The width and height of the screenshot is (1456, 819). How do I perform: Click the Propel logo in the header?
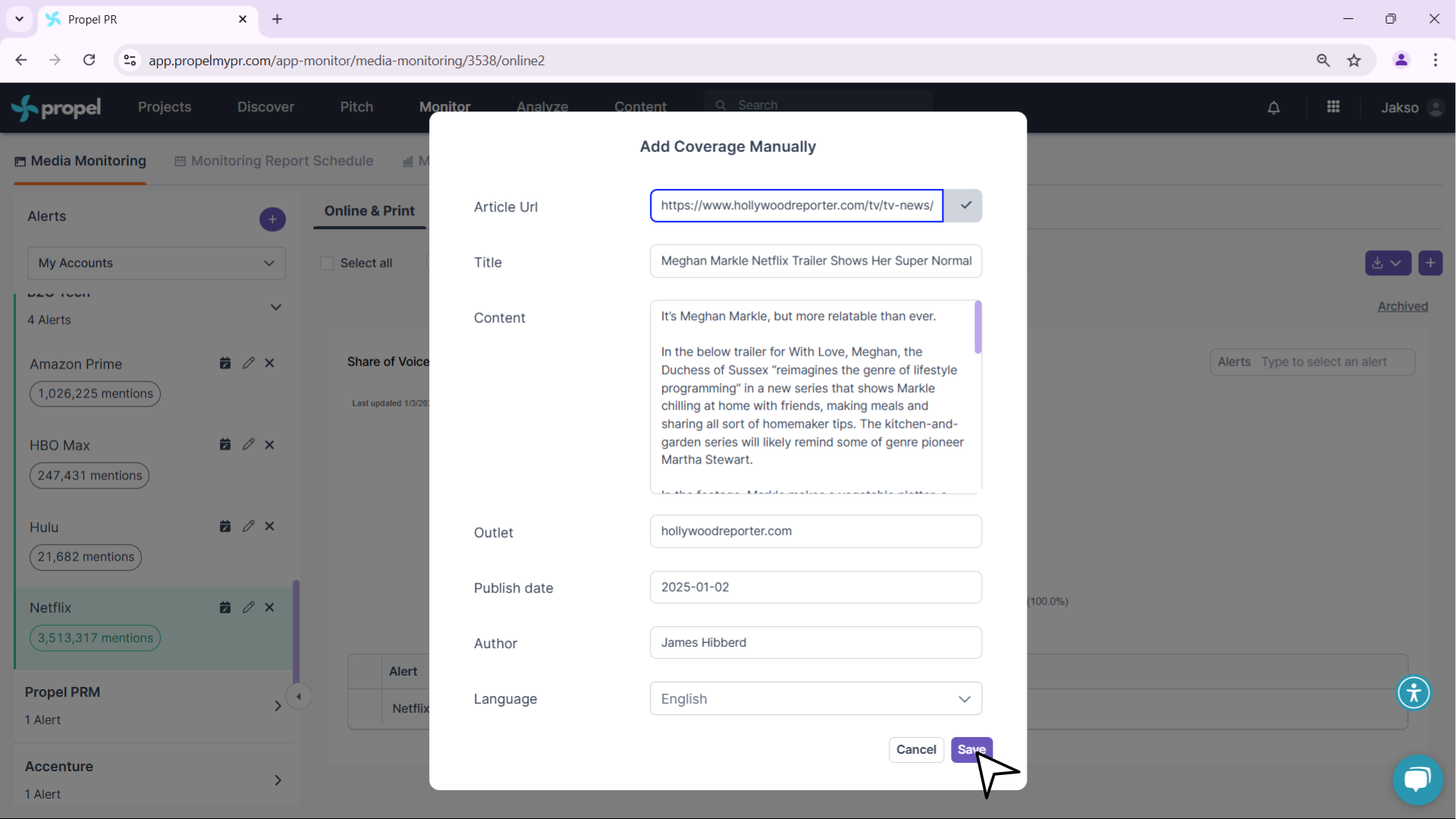[56, 108]
